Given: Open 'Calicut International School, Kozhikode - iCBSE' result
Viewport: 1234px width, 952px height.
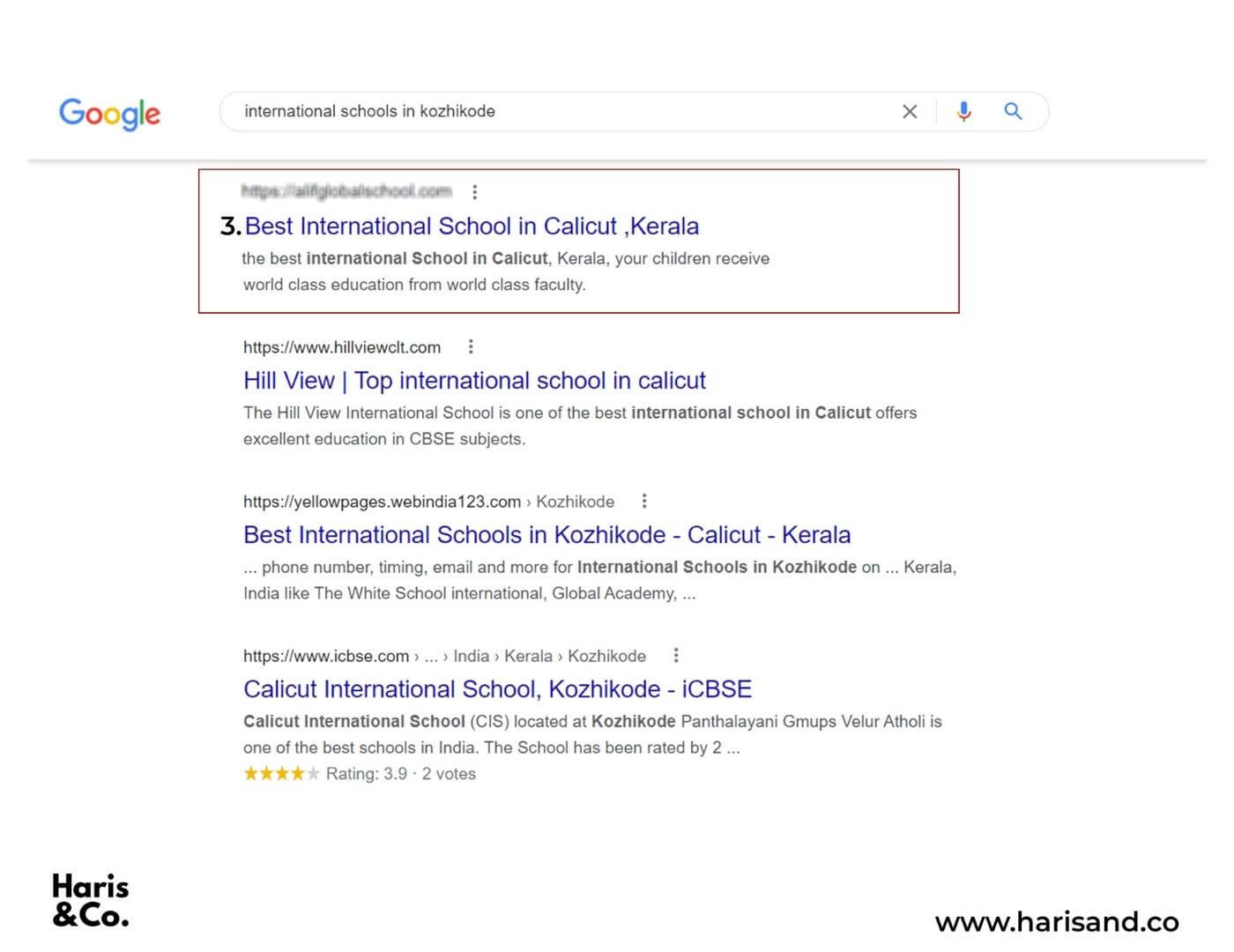Looking at the screenshot, I should 497,689.
